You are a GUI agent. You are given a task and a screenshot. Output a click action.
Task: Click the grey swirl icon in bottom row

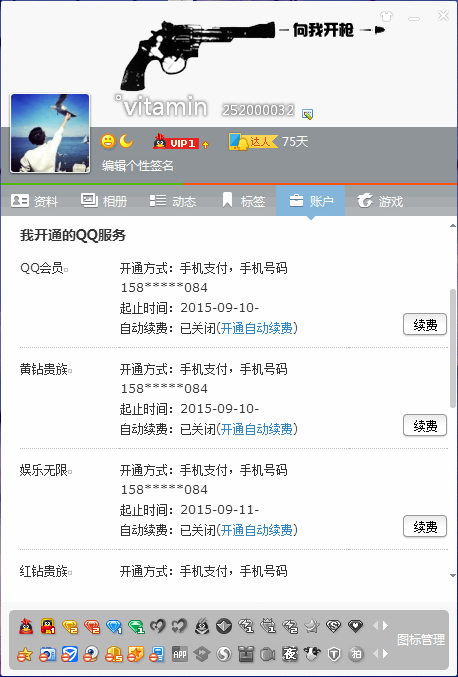coord(224,655)
